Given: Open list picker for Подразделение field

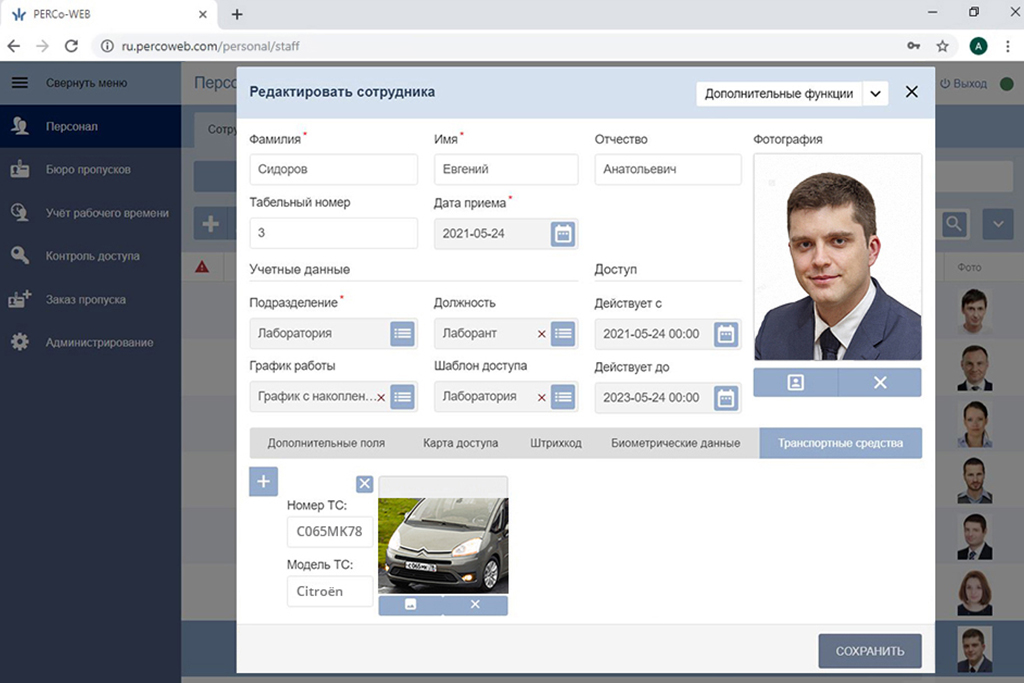Looking at the screenshot, I should 402,334.
